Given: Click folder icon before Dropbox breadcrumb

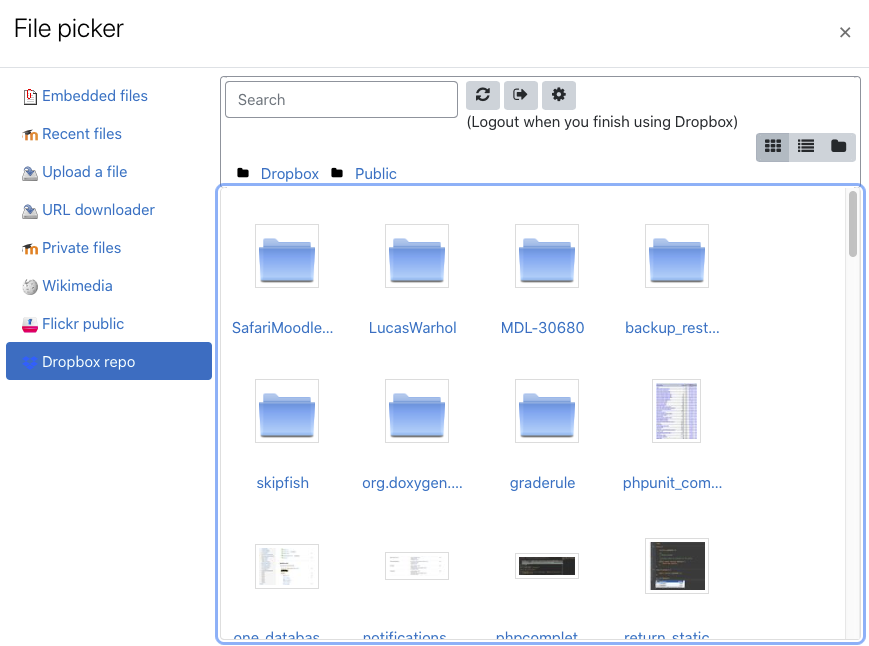Looking at the screenshot, I should coord(243,173).
